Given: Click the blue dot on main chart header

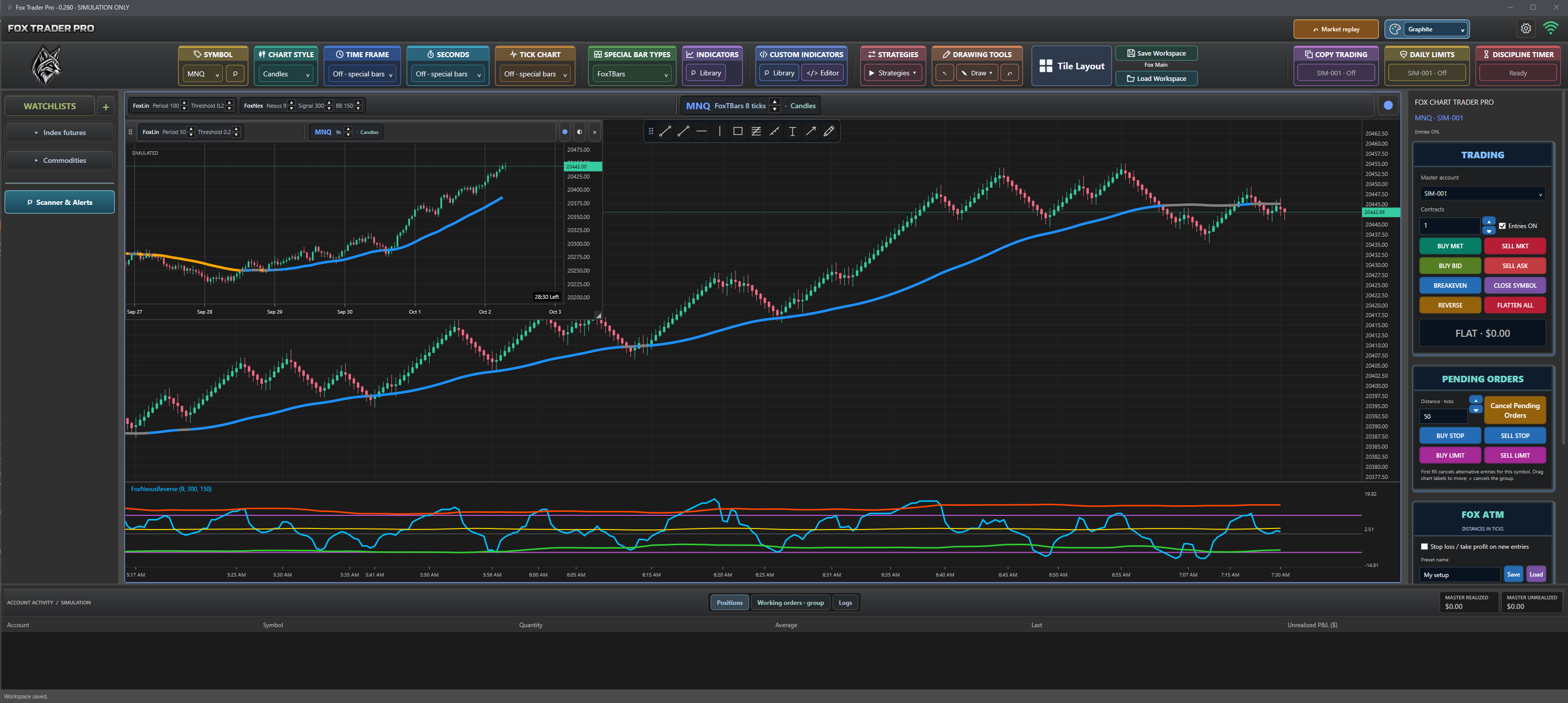Looking at the screenshot, I should [1389, 105].
